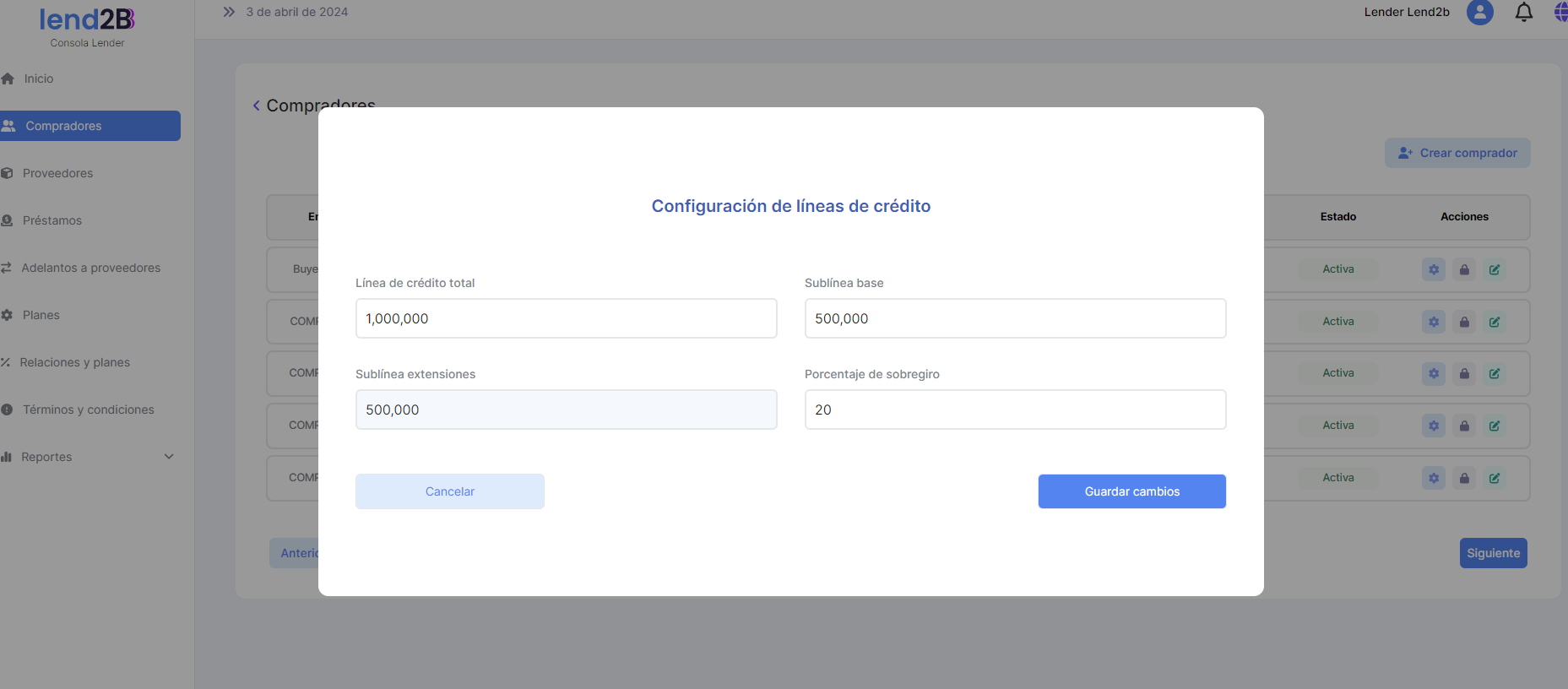Click the edit icon in first table row
Screen dimensions: 1568x689
1495,270
